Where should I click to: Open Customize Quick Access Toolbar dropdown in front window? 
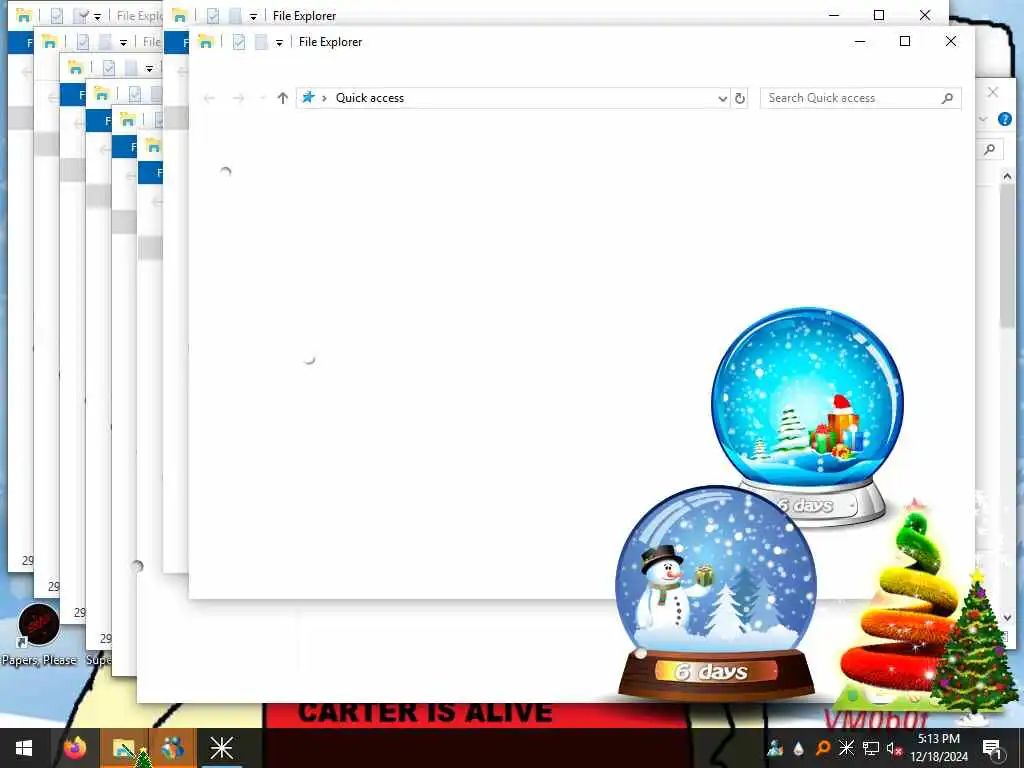279,42
